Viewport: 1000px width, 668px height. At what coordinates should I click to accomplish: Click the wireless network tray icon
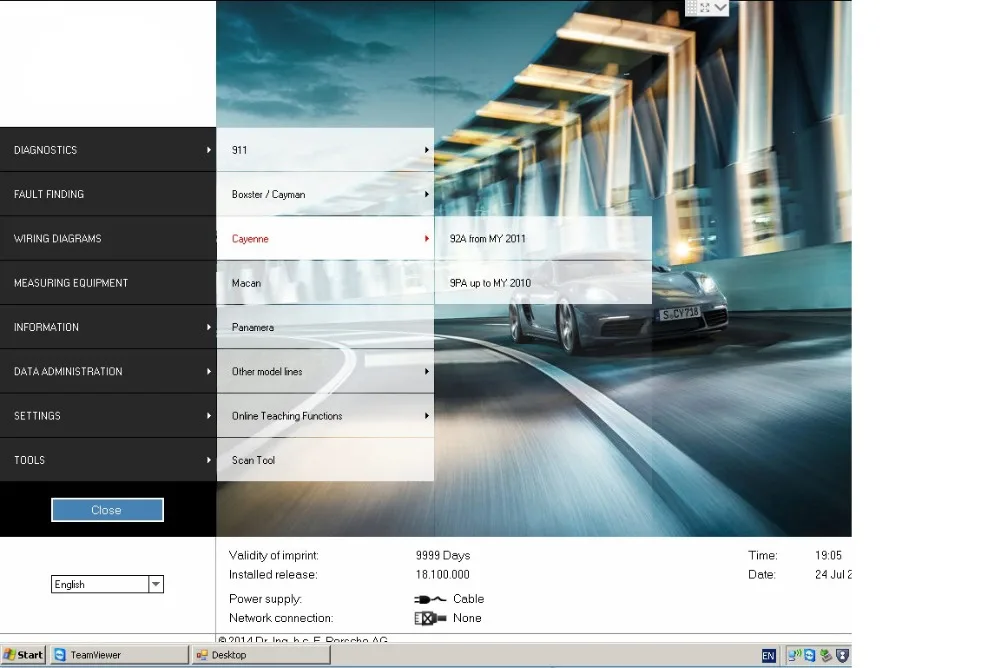(x=794, y=655)
